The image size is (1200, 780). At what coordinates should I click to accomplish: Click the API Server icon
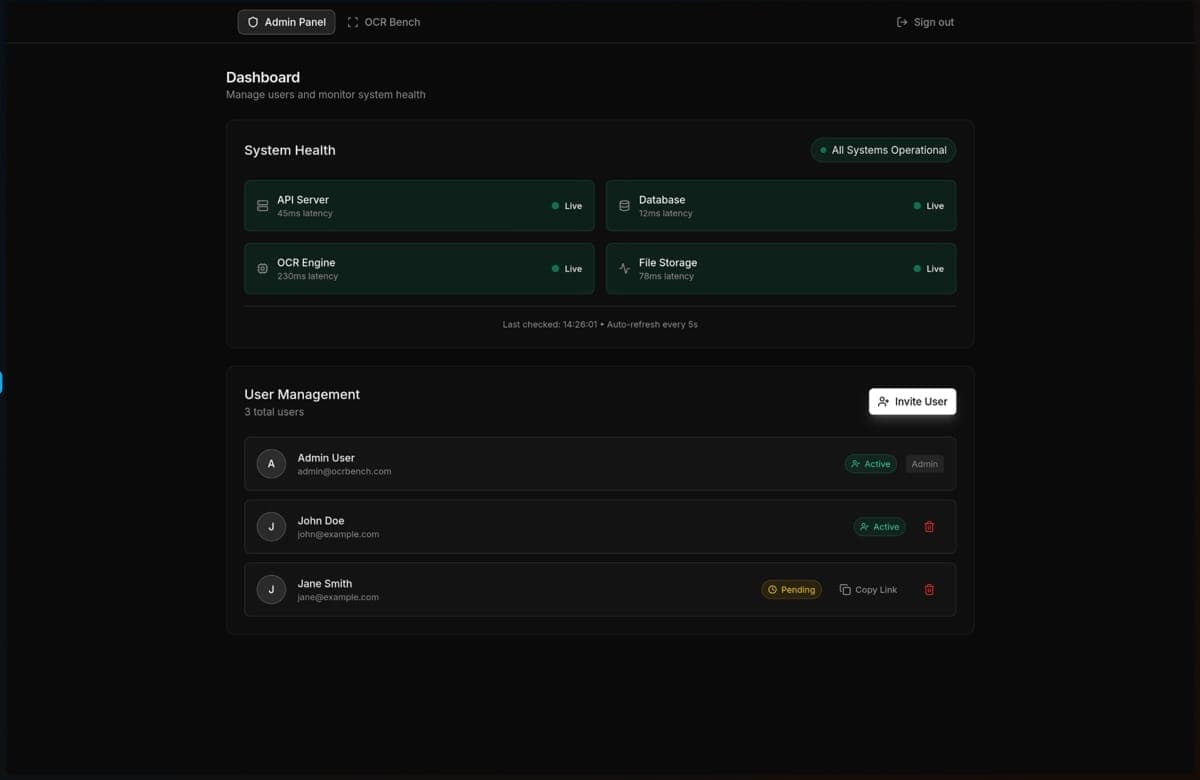[262, 206]
